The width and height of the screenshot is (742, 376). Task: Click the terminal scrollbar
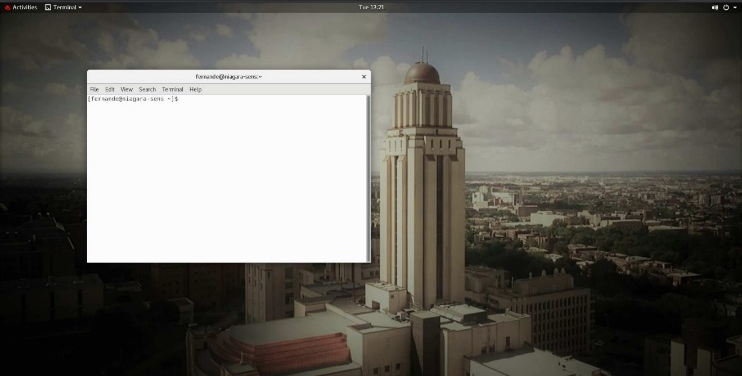[x=369, y=178]
